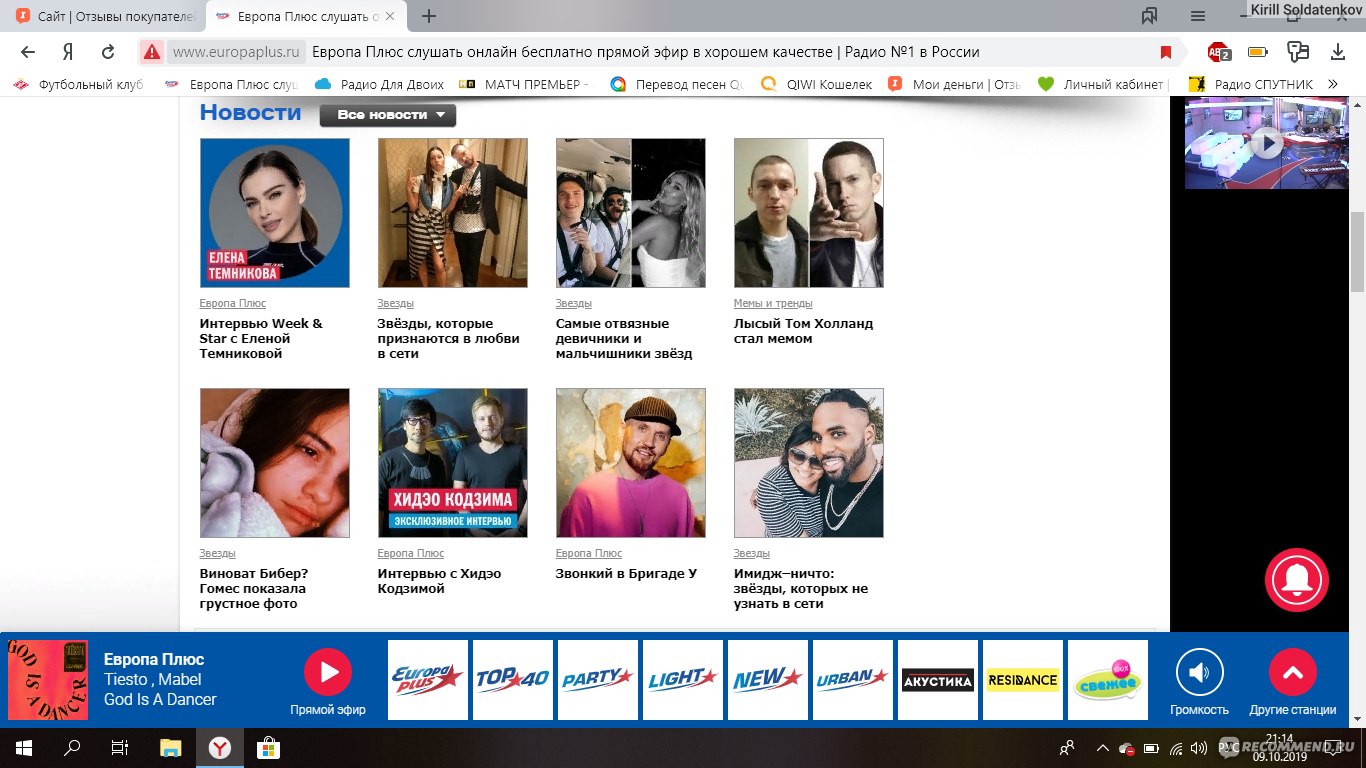
Task: Click the security warning icon in address bar
Action: (151, 52)
